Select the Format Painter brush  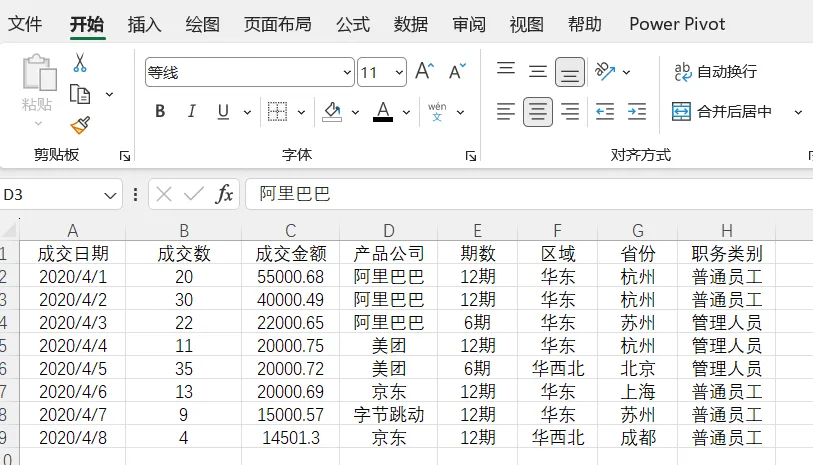(80, 125)
